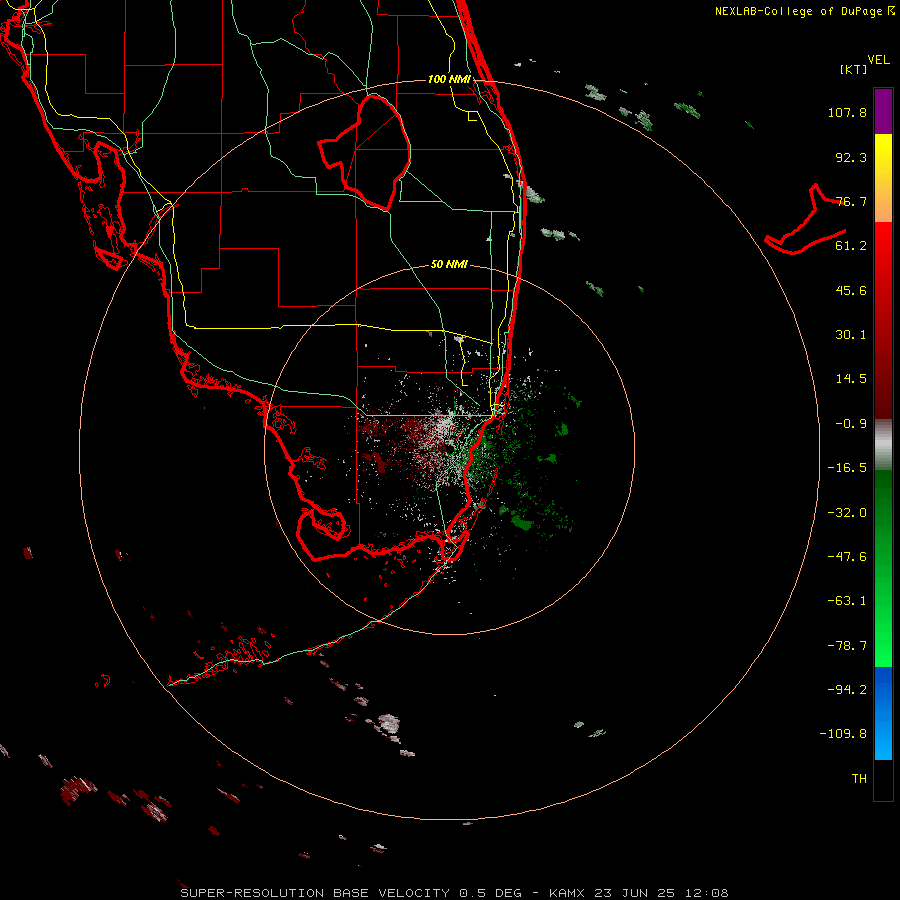
Task: Click the 30.1 velocity scale value
Action: pyautogui.click(x=851, y=335)
